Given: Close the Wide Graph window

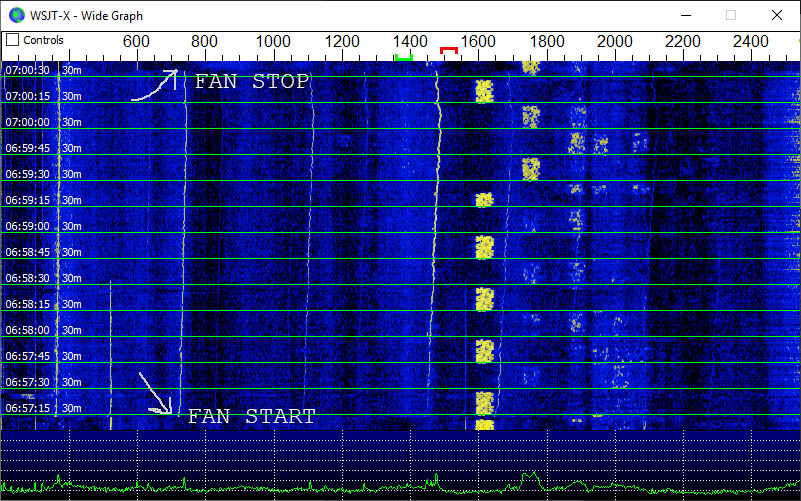Looking at the screenshot, I should point(777,15).
